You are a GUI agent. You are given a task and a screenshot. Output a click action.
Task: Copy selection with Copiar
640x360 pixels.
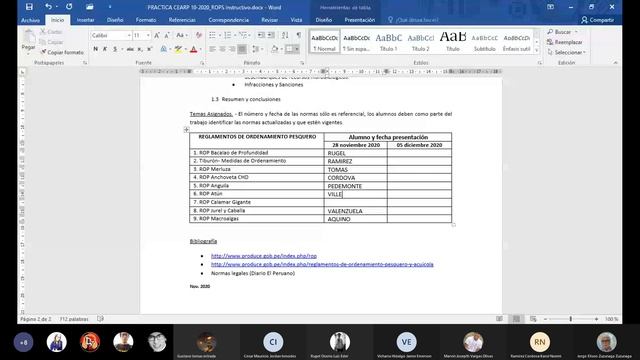(51, 42)
